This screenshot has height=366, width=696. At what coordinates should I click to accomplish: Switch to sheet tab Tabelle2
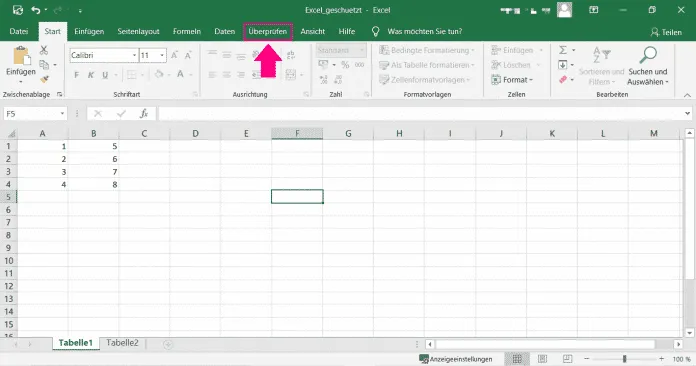[122, 343]
